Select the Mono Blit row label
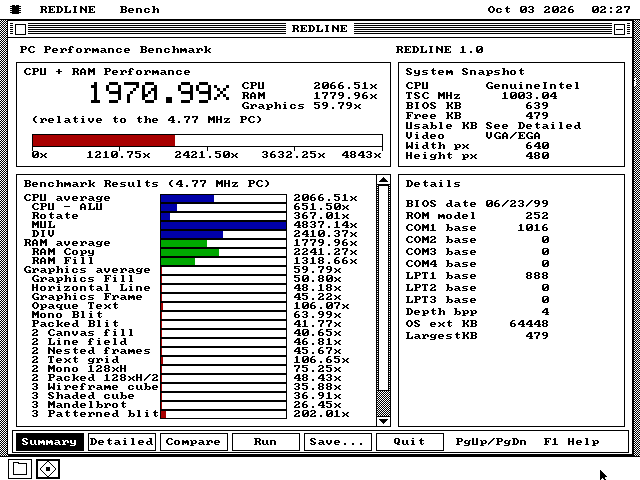This screenshot has height=480, width=640. click(x=67, y=315)
